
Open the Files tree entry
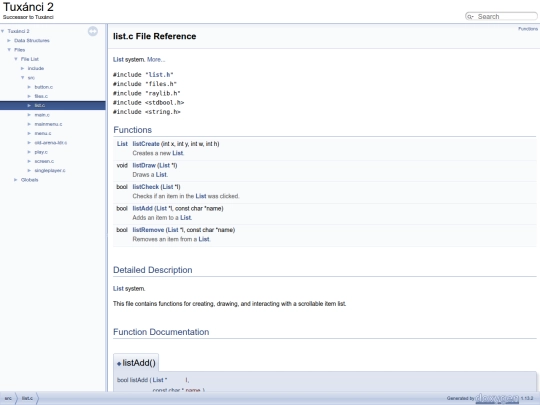pyautogui.click(x=20, y=50)
